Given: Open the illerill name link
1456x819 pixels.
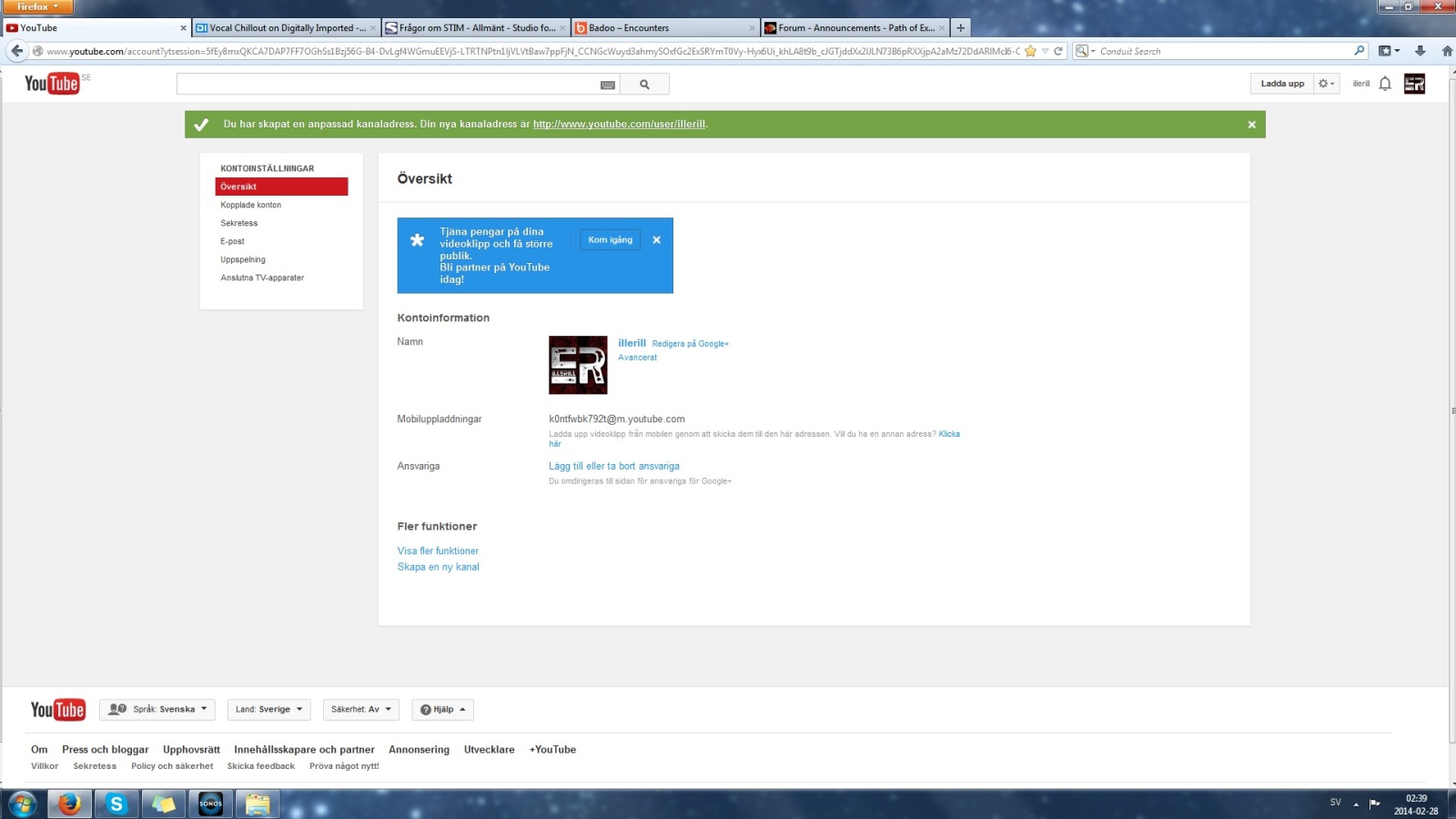Looking at the screenshot, I should coord(632,343).
